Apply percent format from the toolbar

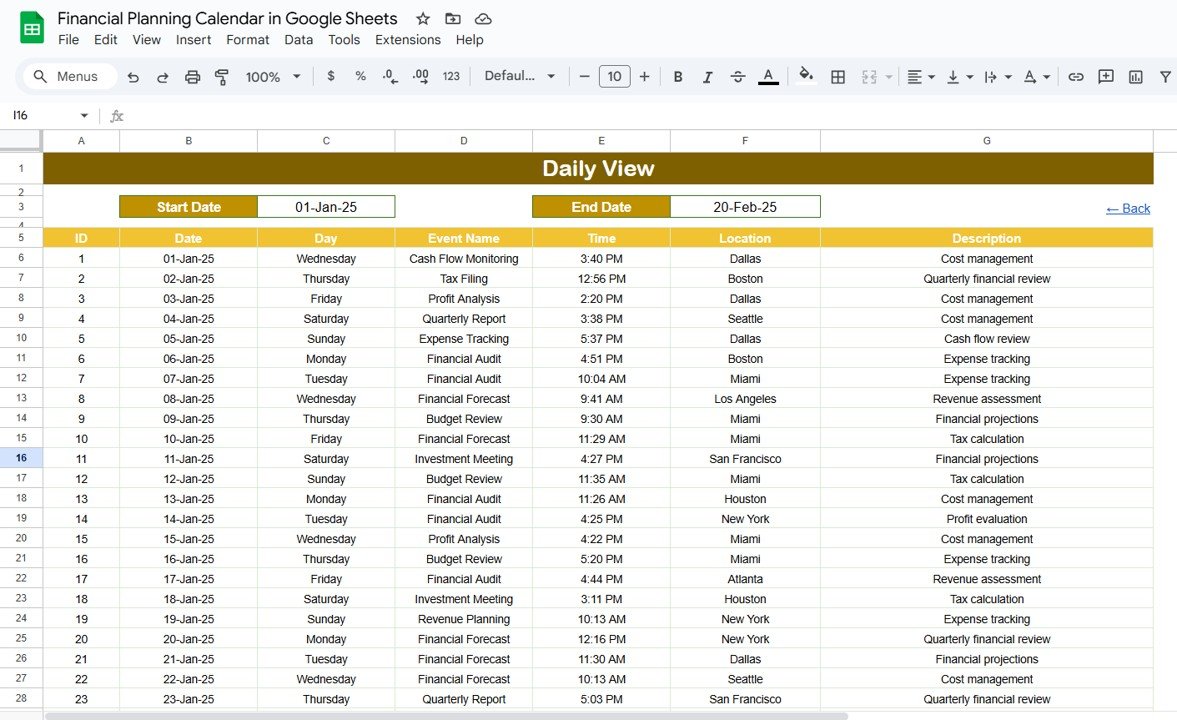(x=360, y=76)
